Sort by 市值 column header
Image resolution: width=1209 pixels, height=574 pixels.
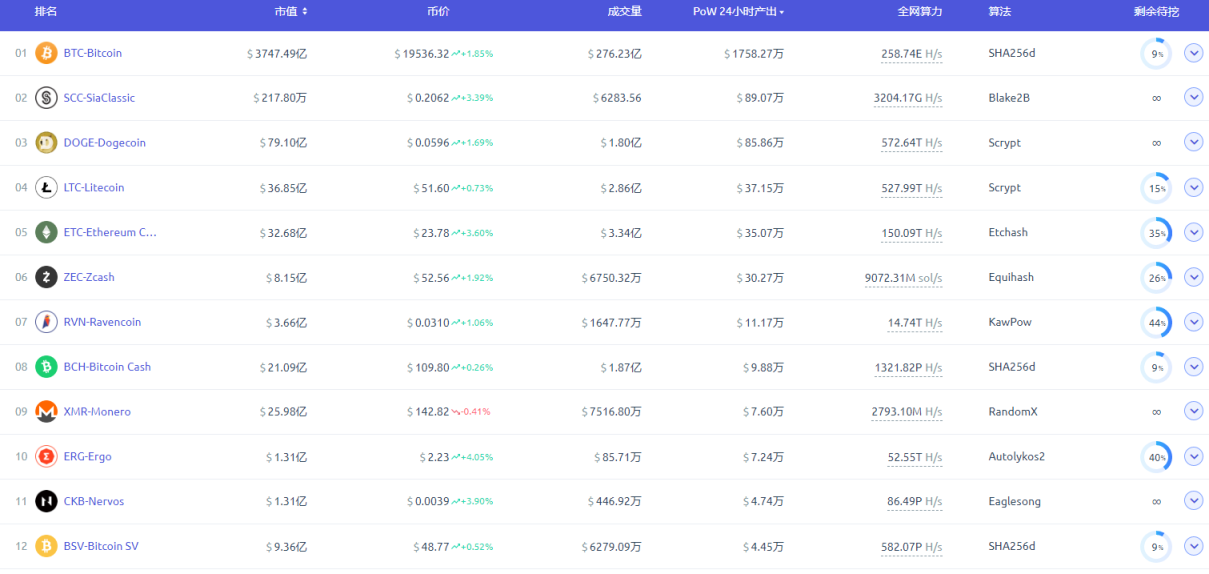291,12
